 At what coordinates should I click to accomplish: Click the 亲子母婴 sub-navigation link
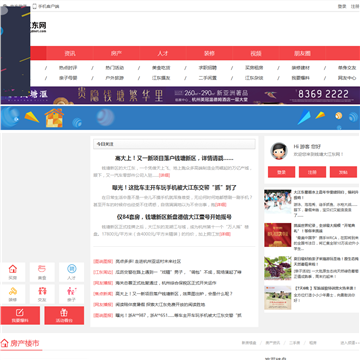[x=68, y=78]
